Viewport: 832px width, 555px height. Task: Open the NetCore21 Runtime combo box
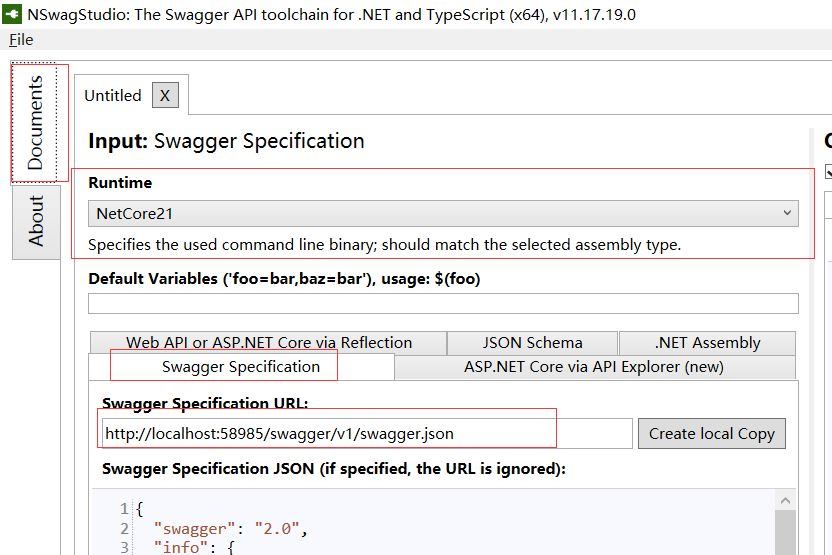click(x=440, y=213)
